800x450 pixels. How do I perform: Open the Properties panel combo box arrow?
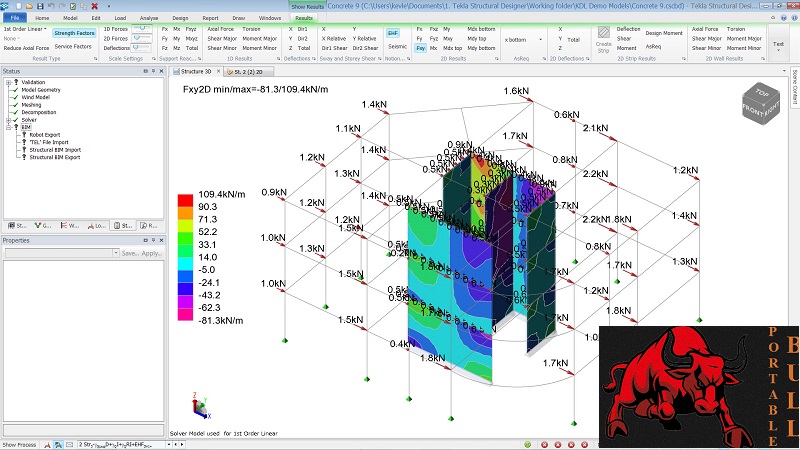pyautogui.click(x=116, y=253)
